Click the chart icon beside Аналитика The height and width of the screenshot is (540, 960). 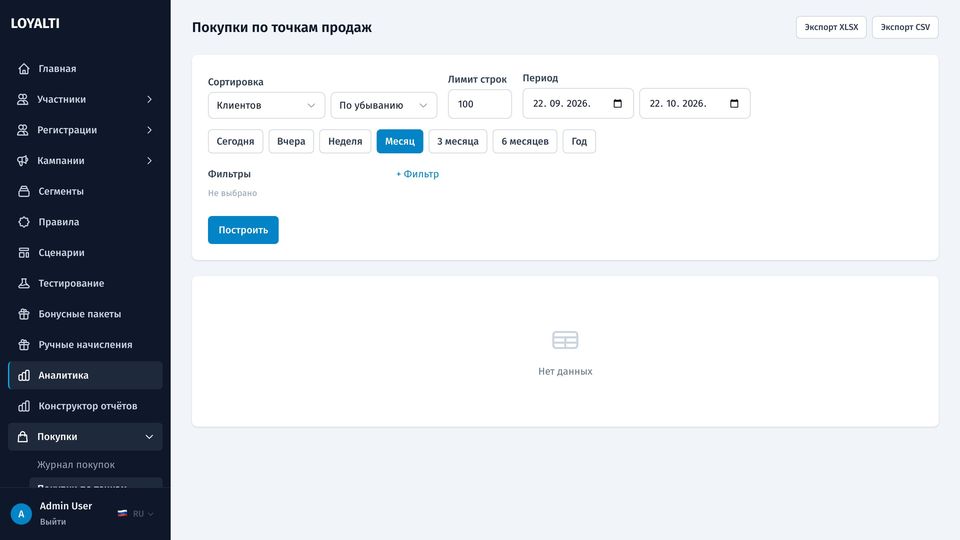coord(24,375)
